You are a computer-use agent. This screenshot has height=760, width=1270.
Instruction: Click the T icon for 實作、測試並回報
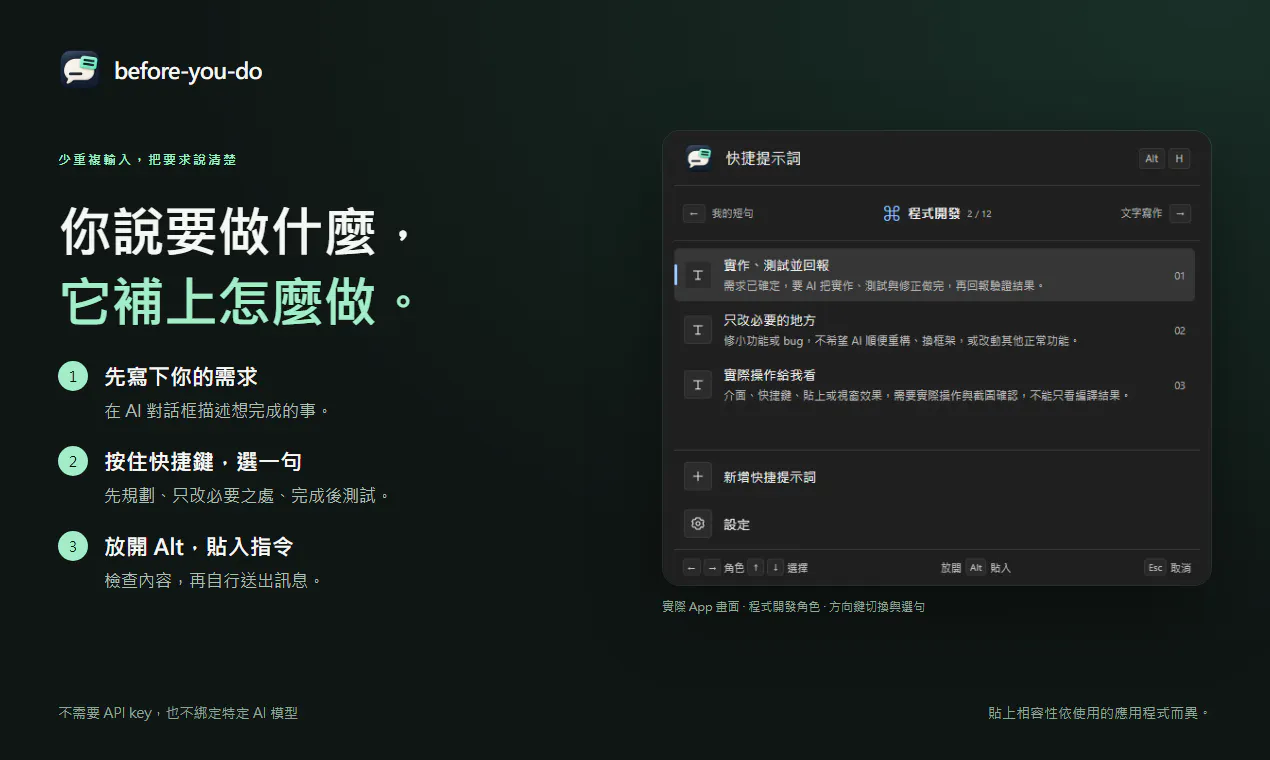click(x=698, y=275)
